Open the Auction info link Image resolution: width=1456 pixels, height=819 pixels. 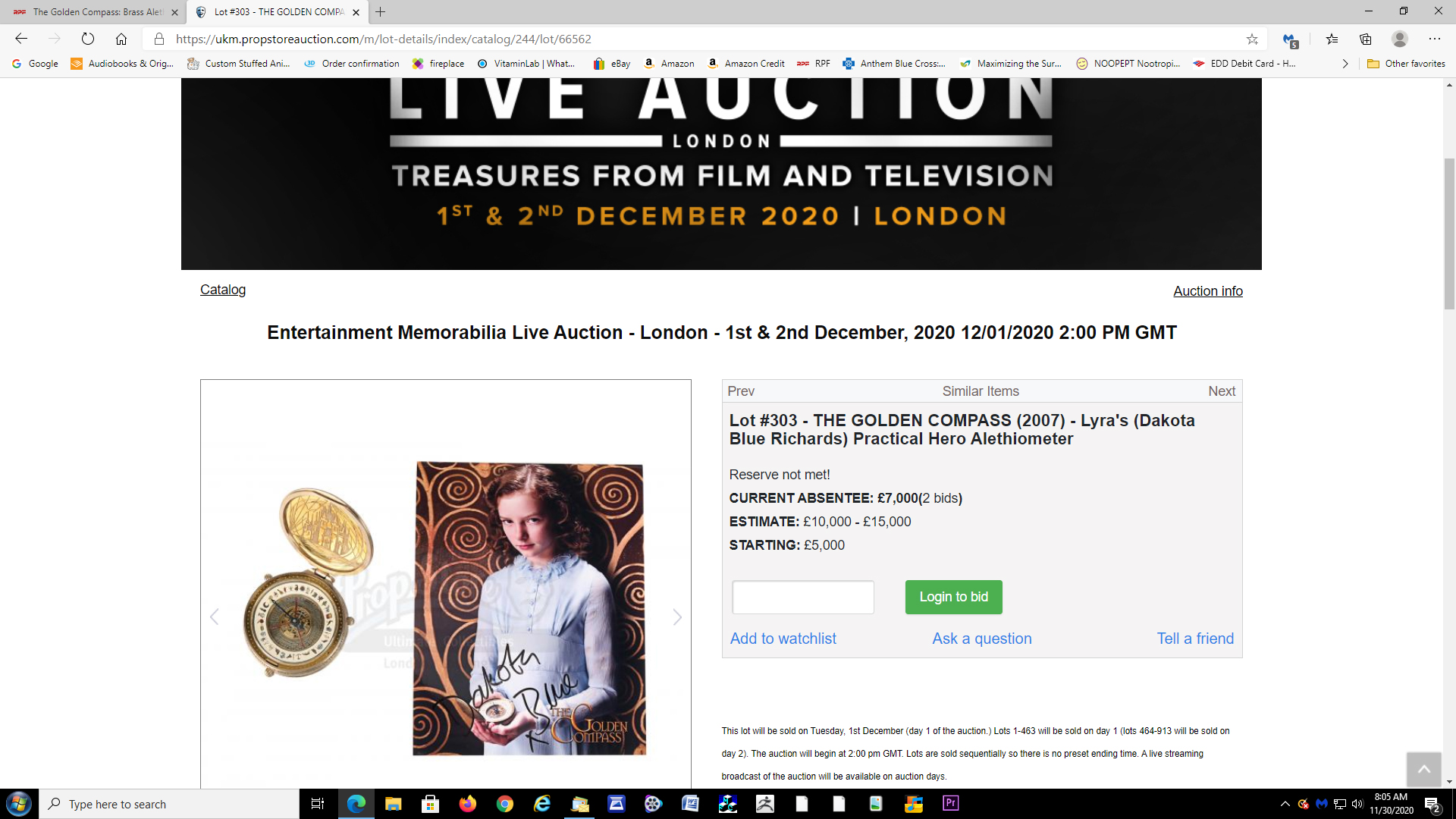[x=1207, y=291]
